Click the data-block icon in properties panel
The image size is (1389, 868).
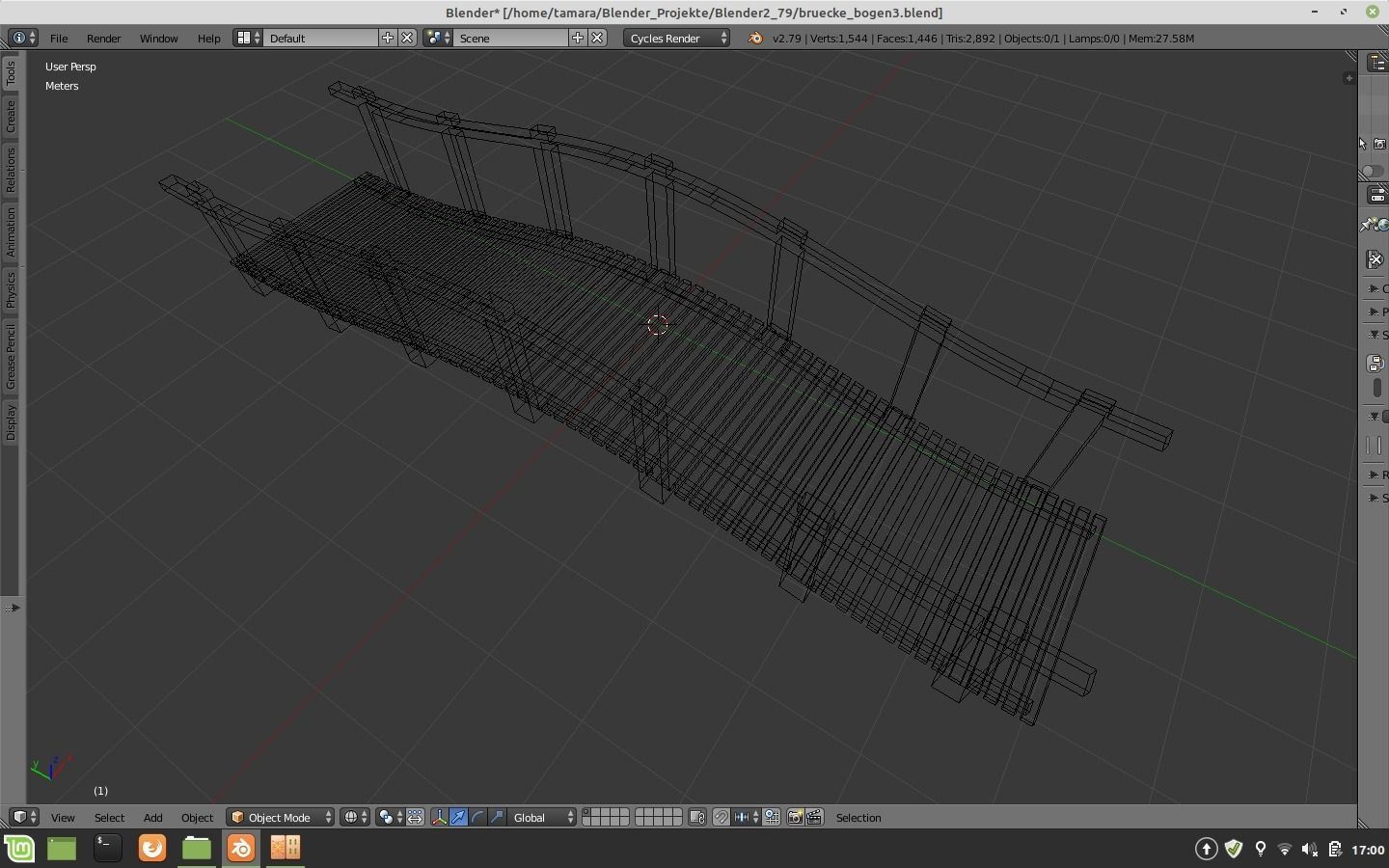coord(1376,364)
